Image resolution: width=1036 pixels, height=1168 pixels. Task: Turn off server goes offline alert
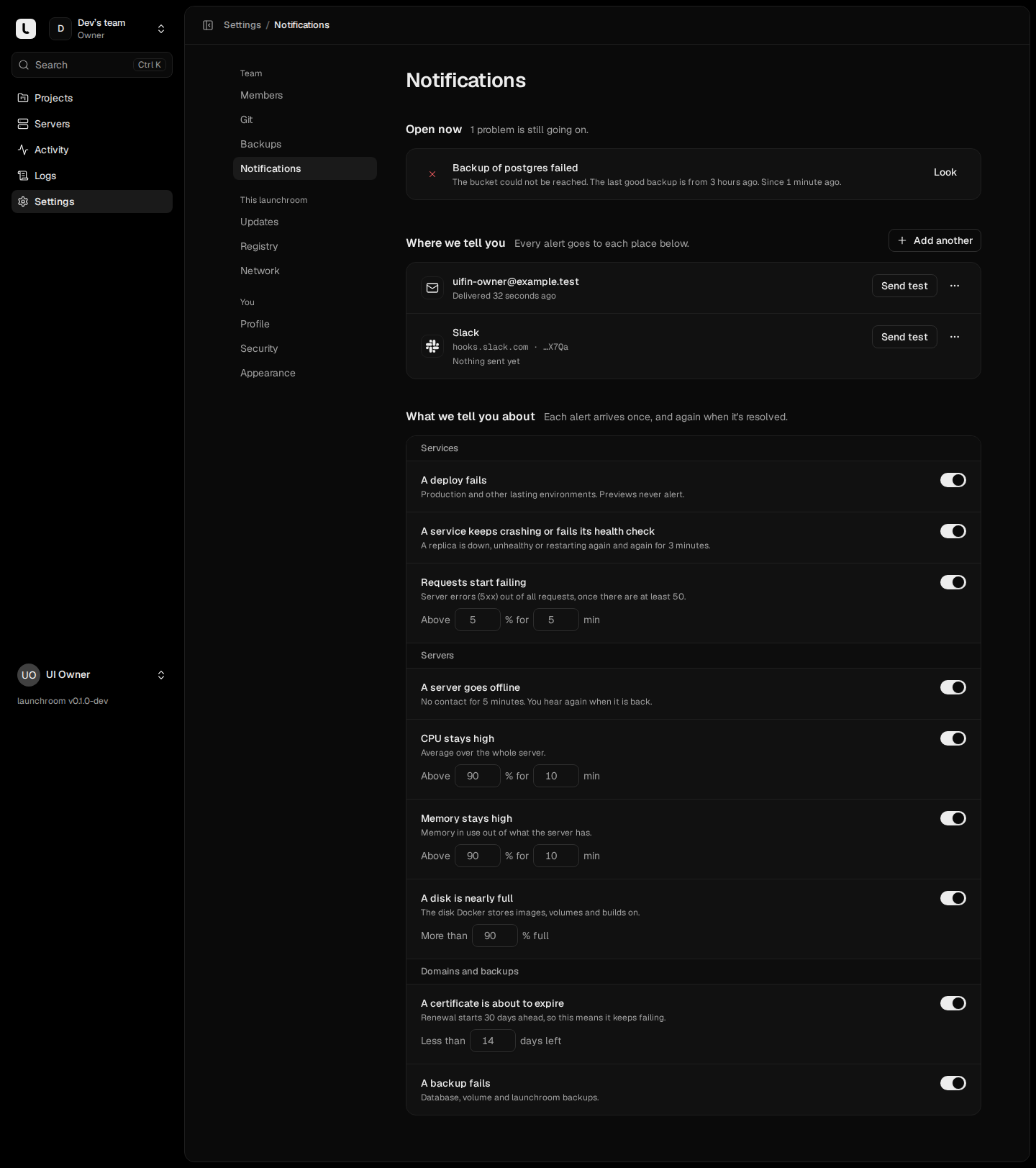click(953, 687)
